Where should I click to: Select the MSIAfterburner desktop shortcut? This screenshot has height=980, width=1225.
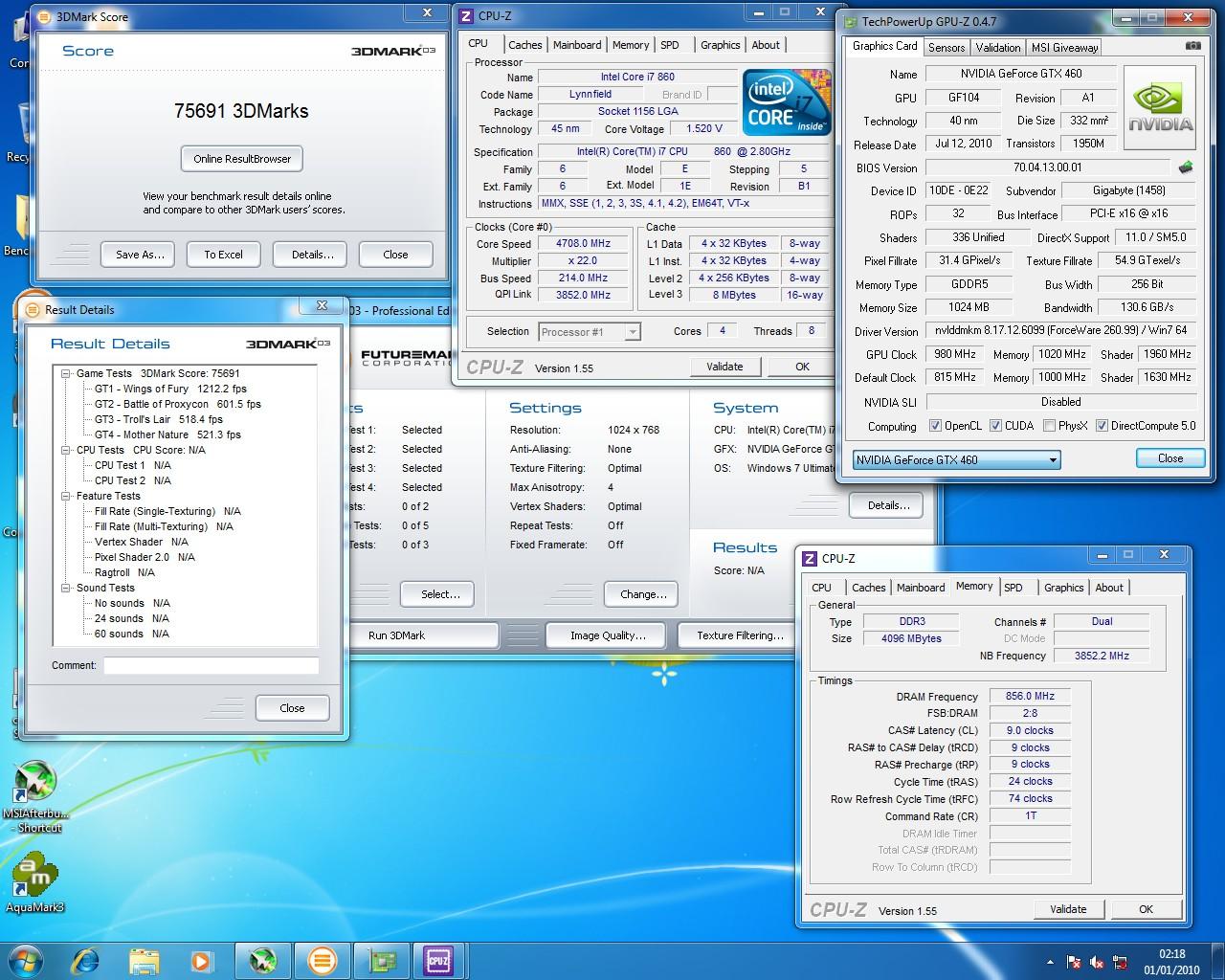tap(37, 797)
